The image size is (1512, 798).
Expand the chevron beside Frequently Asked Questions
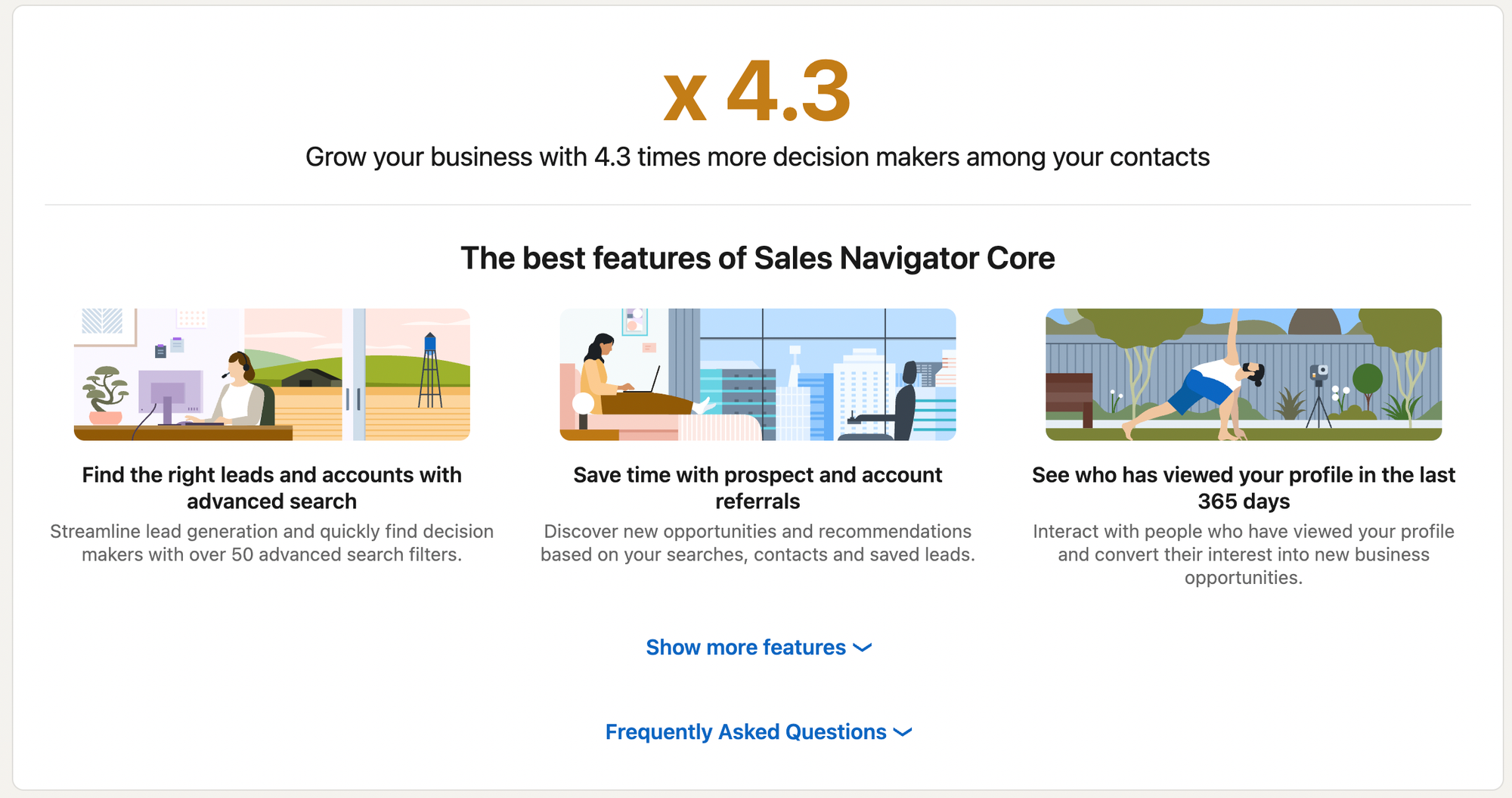(x=903, y=733)
